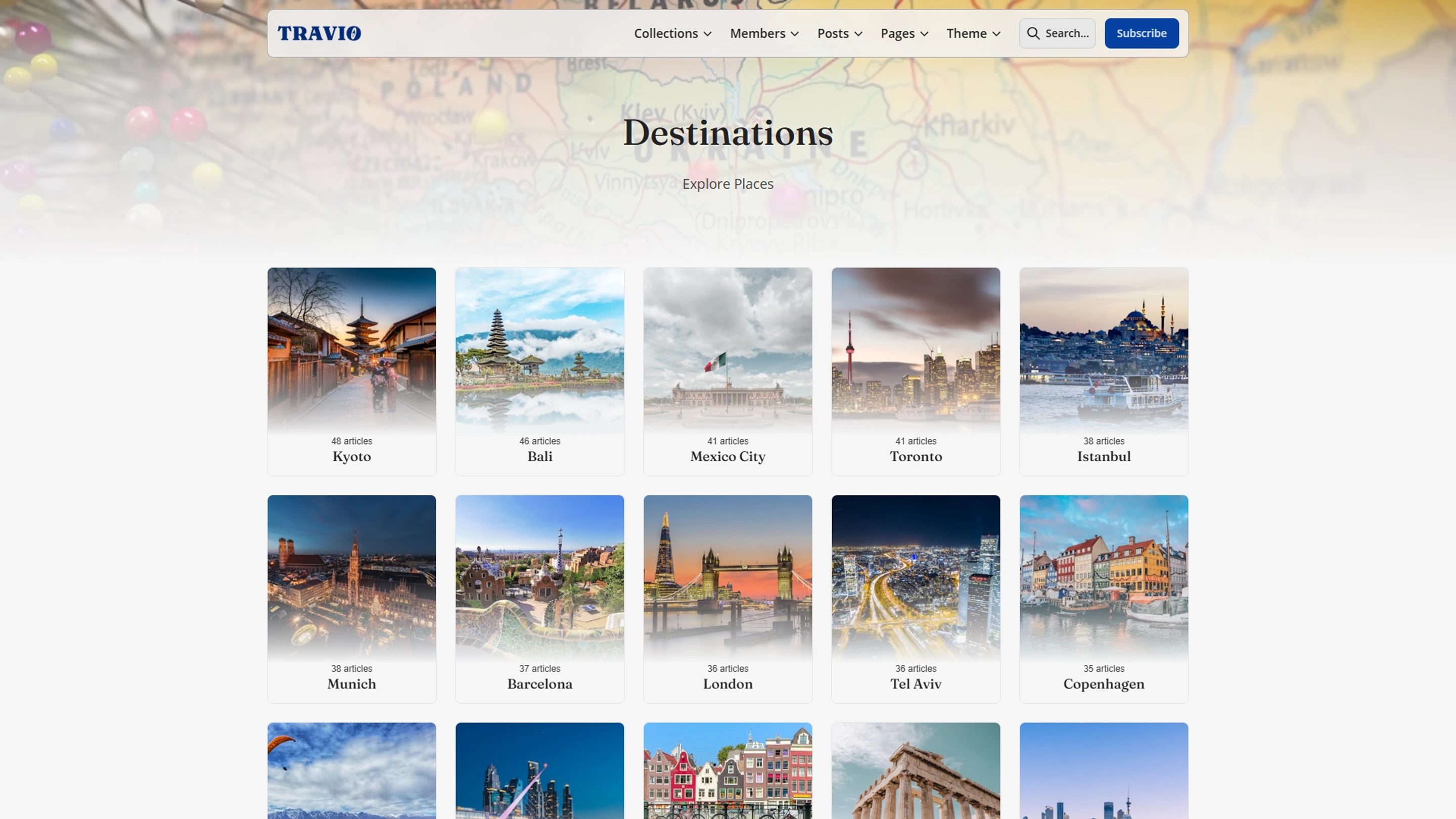The image size is (1456, 819).
Task: Open the Barcelona Park Güell photo
Action: pos(540,578)
